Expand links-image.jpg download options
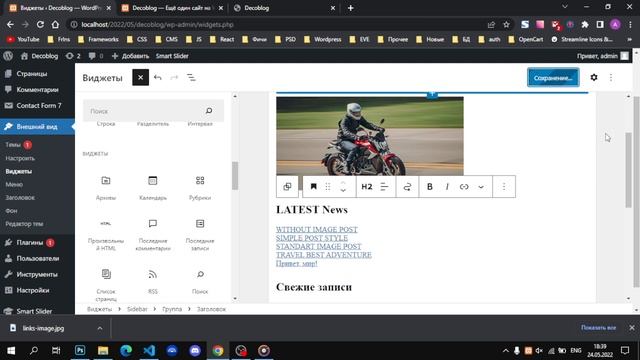 click(x=100, y=328)
